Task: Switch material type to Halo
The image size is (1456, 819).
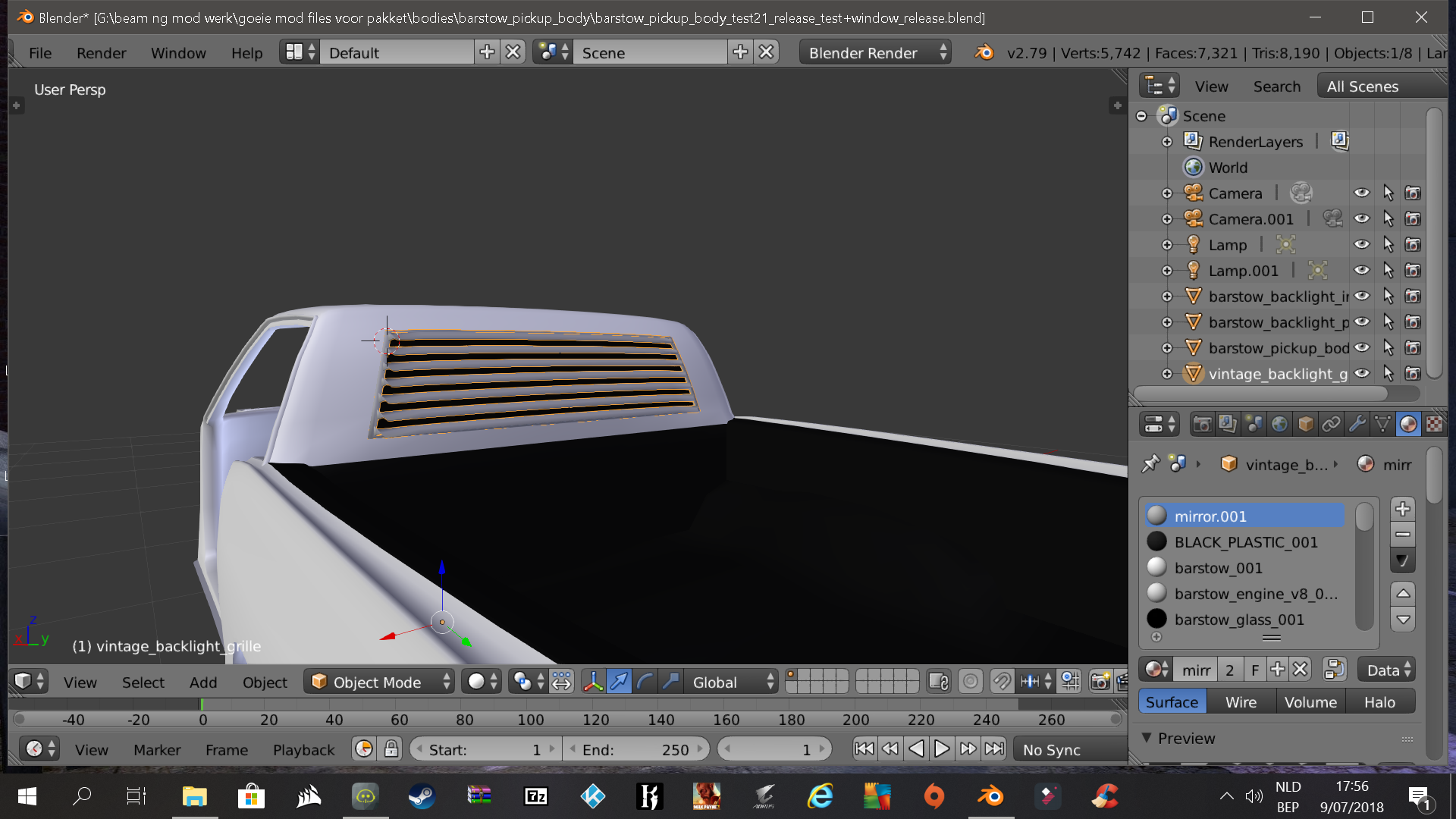Action: tap(1379, 701)
